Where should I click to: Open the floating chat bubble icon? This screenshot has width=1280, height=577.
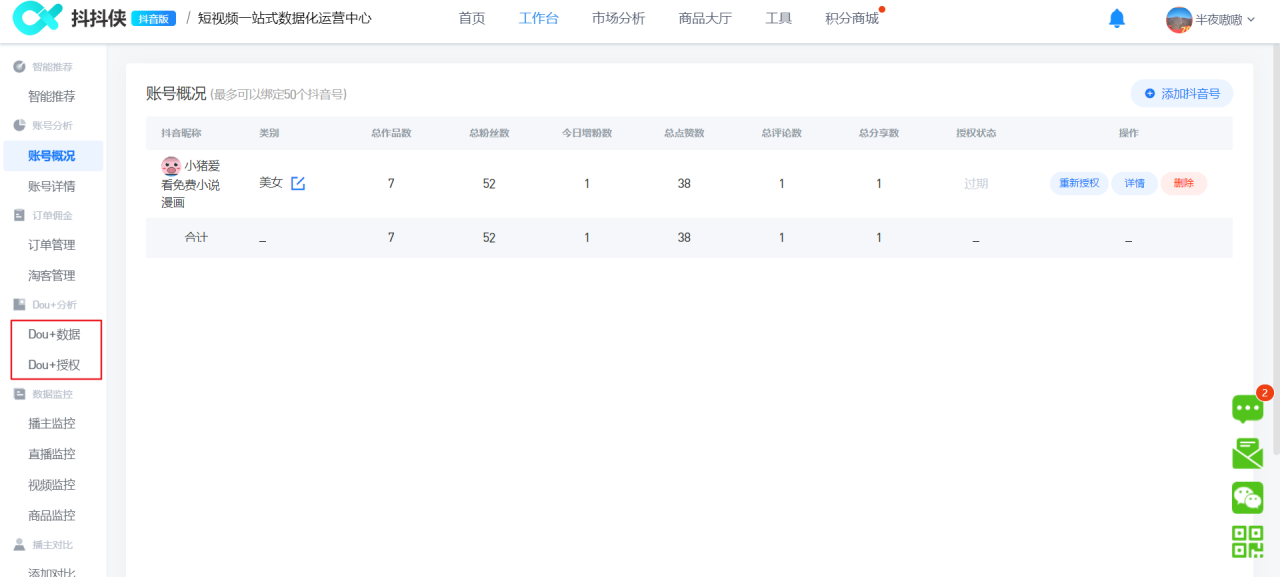[x=1247, y=408]
